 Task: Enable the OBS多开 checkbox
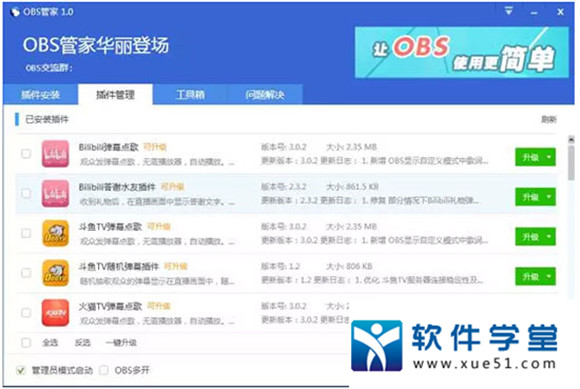[x=104, y=370]
